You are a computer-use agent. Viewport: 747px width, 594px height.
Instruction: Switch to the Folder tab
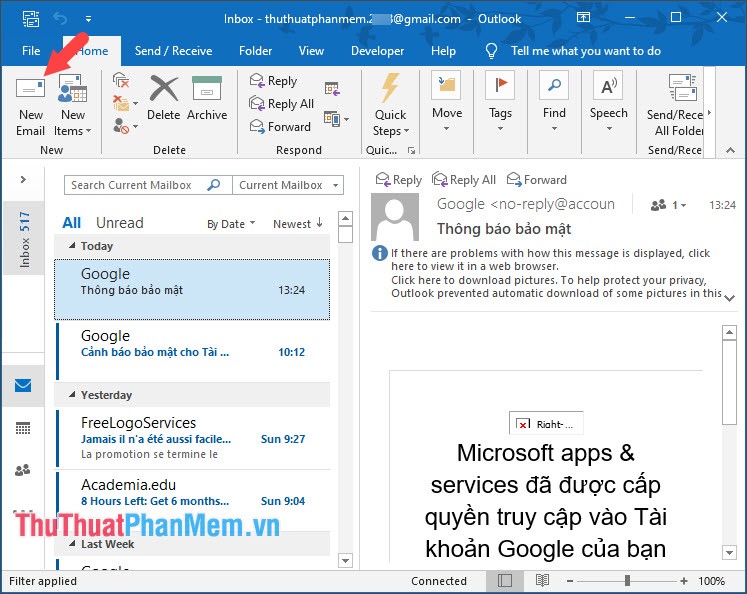[255, 51]
